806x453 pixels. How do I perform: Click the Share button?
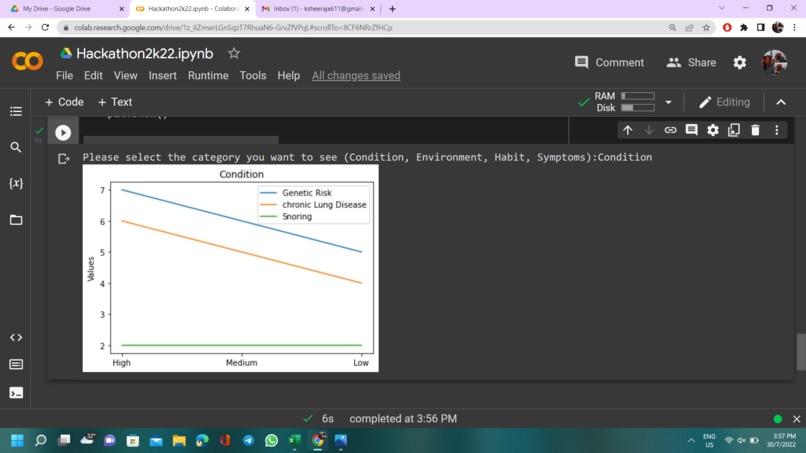pyautogui.click(x=691, y=62)
